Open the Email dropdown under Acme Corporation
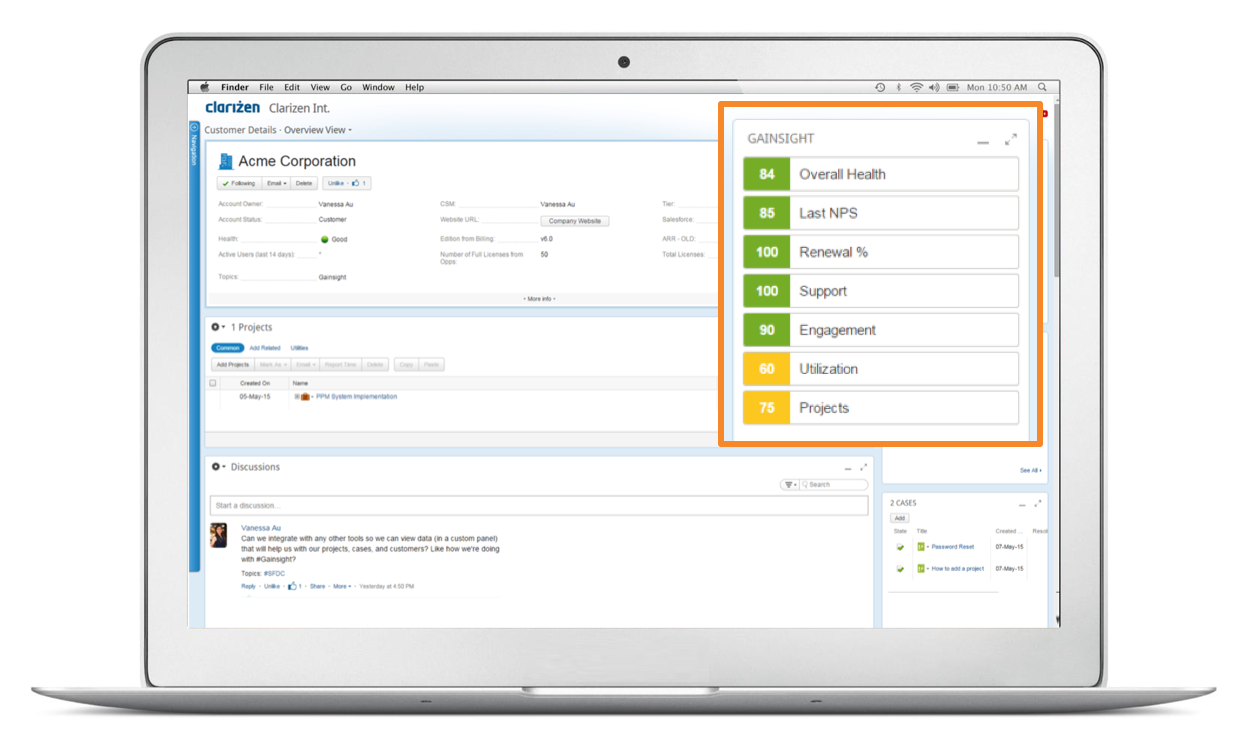The width and height of the screenshot is (1244, 751). click(277, 183)
